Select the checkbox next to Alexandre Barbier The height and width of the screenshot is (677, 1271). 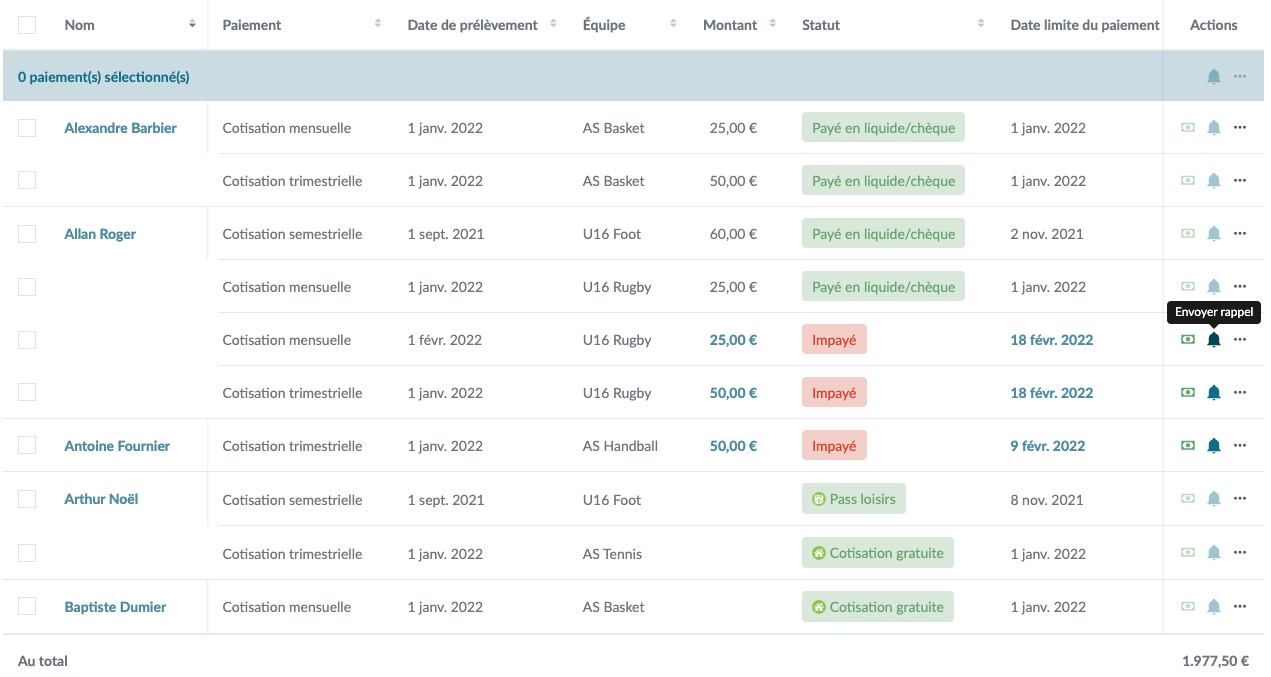click(27, 127)
